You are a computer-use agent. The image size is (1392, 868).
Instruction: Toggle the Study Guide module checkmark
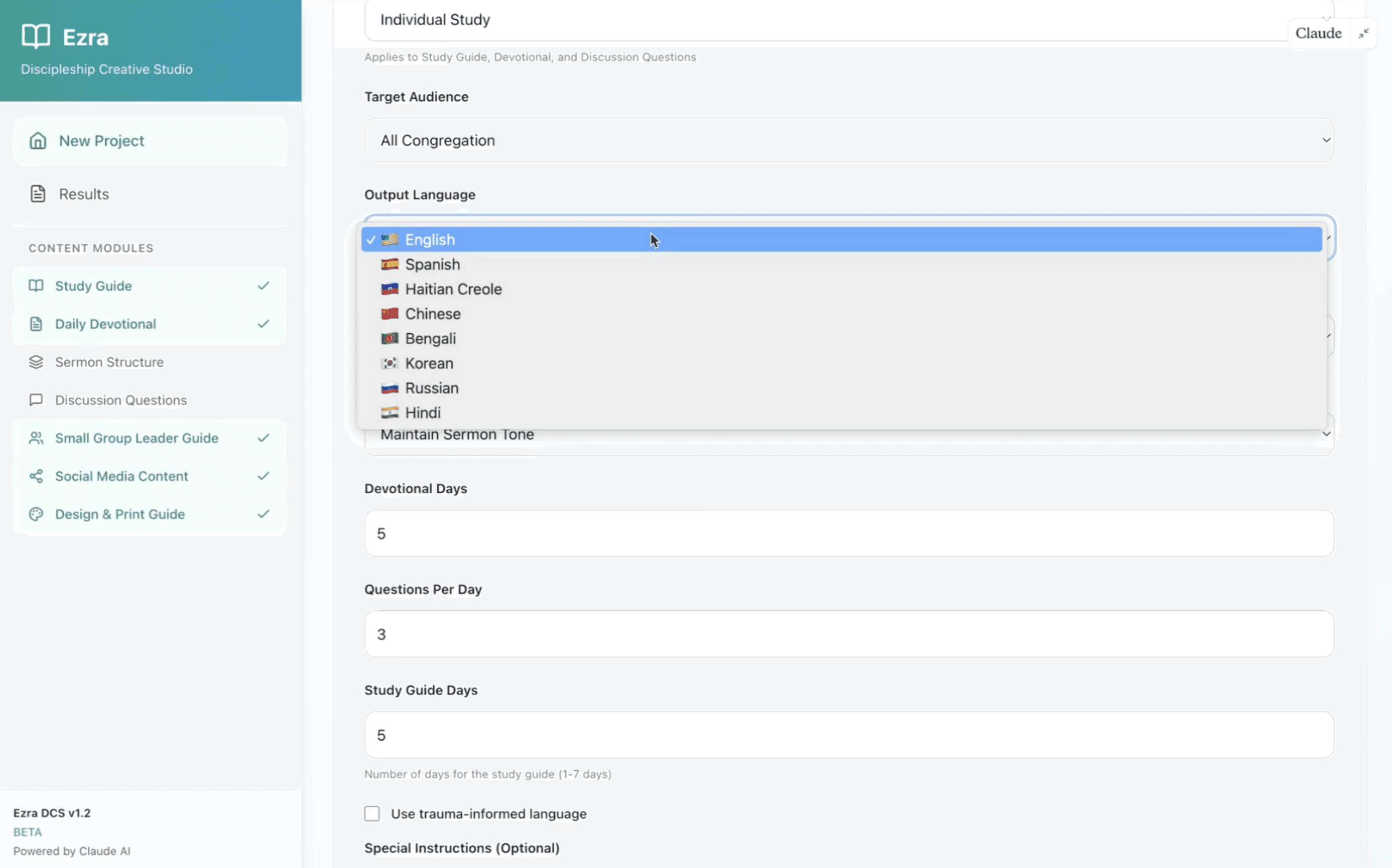(263, 286)
